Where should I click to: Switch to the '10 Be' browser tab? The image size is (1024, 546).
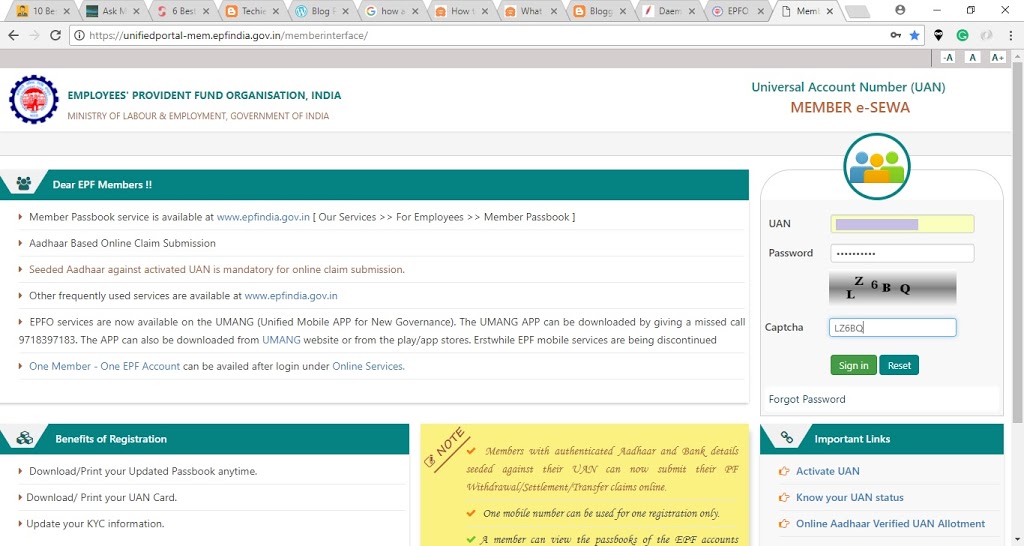(x=43, y=10)
